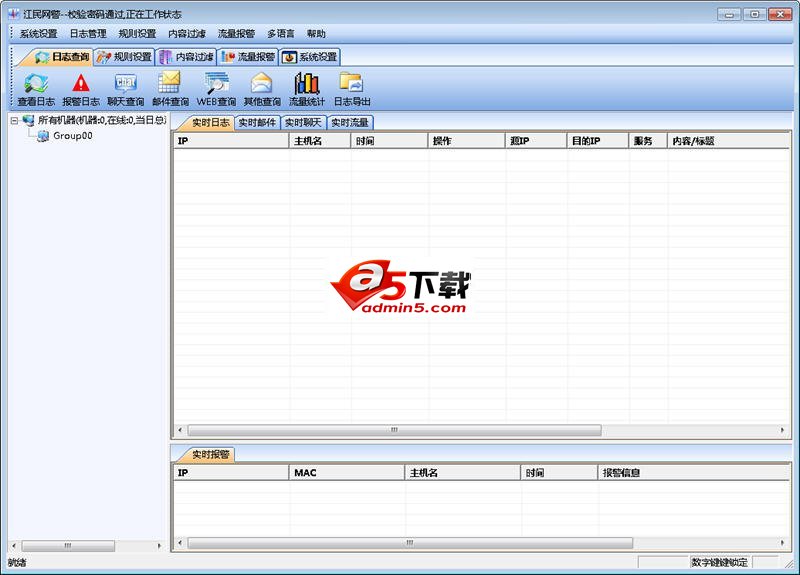Click the 就绪 status text
The width and height of the screenshot is (800, 575).
tap(17, 563)
